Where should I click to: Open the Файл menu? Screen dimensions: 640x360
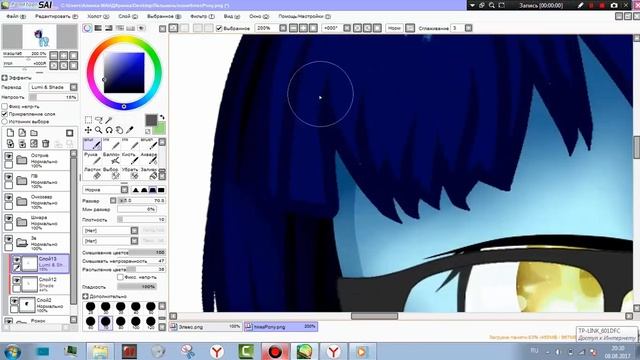(x=16, y=16)
